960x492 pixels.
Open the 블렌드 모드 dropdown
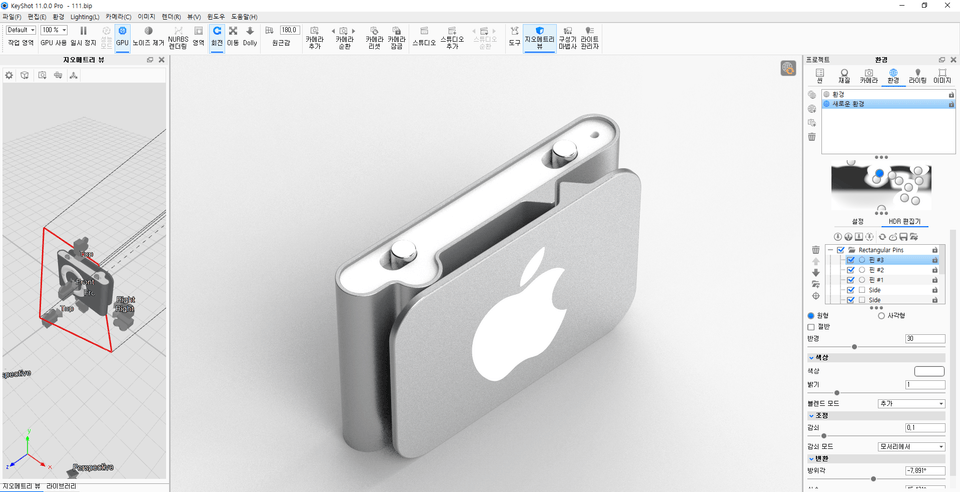[x=912, y=404]
